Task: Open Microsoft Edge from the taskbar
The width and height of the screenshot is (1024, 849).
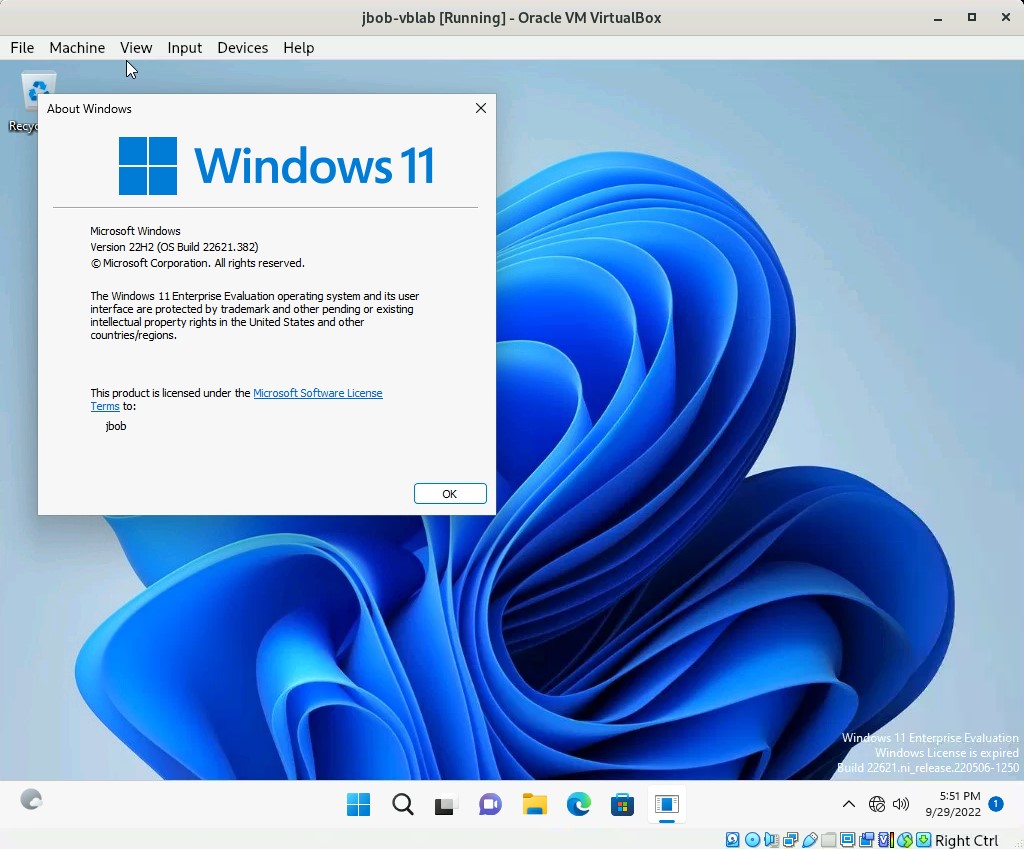Action: point(578,804)
